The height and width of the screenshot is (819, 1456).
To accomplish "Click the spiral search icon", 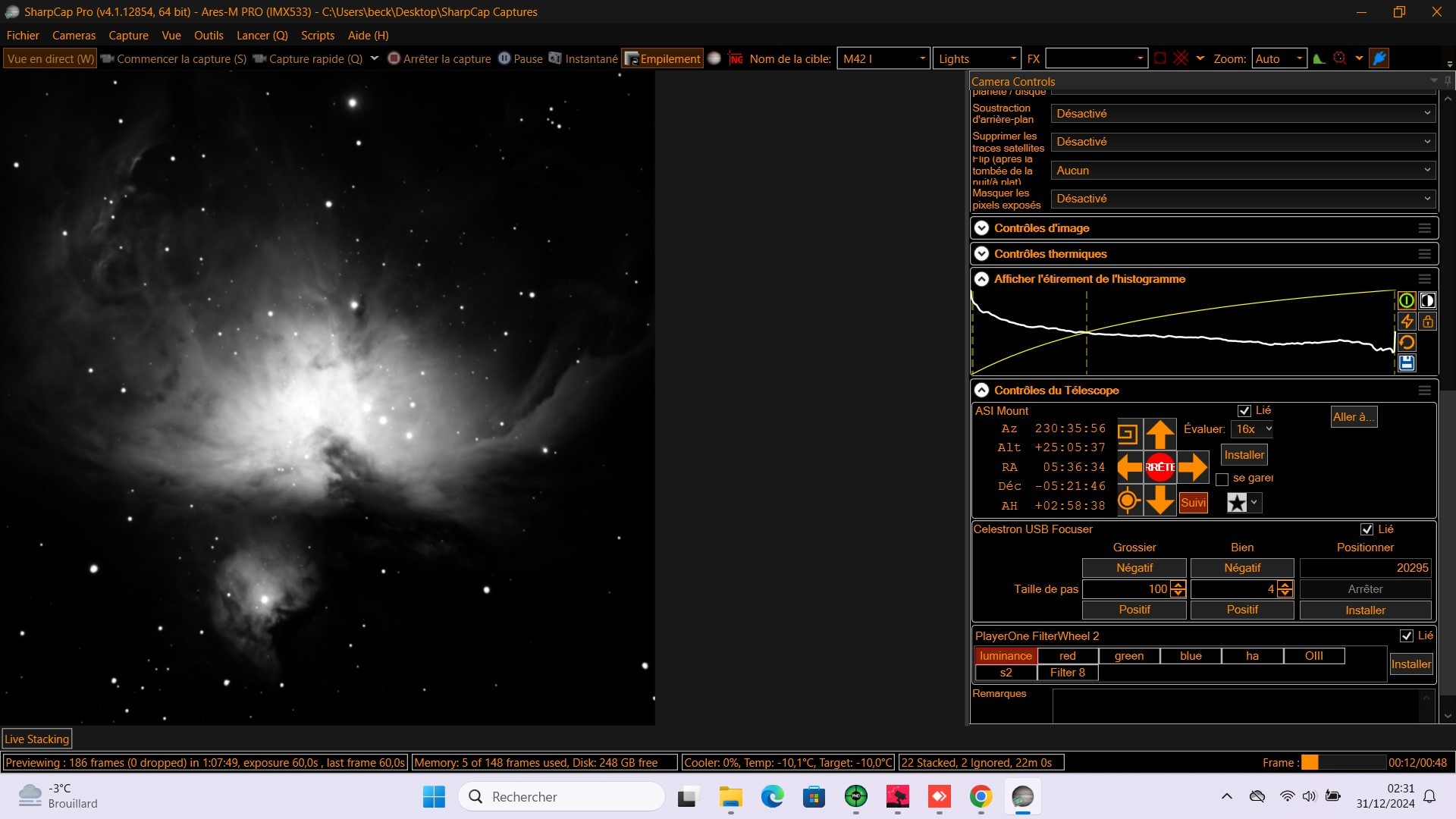I will 1128,435.
